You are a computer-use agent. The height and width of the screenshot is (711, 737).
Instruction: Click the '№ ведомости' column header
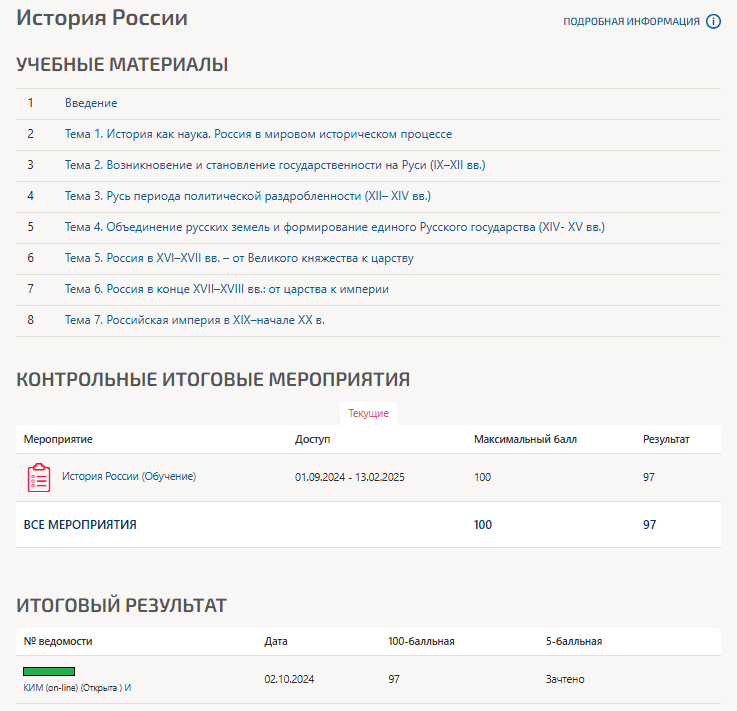pos(58,641)
